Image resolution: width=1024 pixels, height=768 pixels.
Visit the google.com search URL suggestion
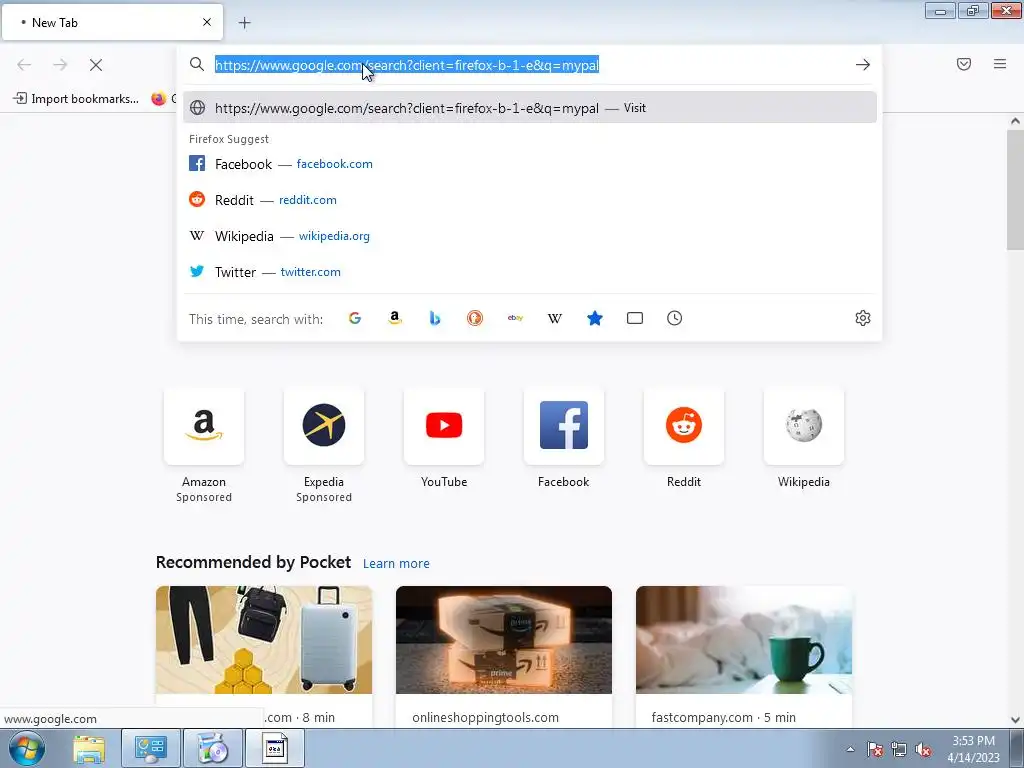pyautogui.click(x=530, y=108)
